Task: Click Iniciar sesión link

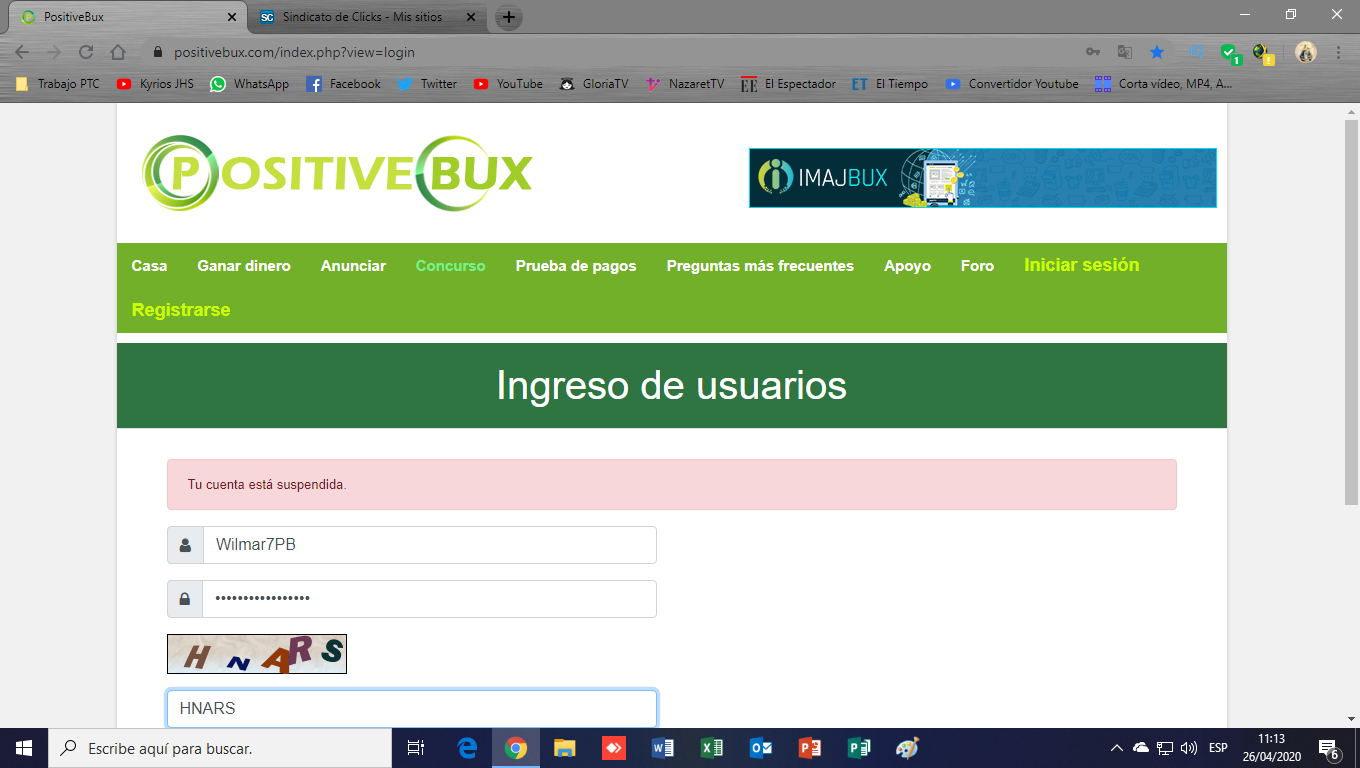Action: point(1082,265)
